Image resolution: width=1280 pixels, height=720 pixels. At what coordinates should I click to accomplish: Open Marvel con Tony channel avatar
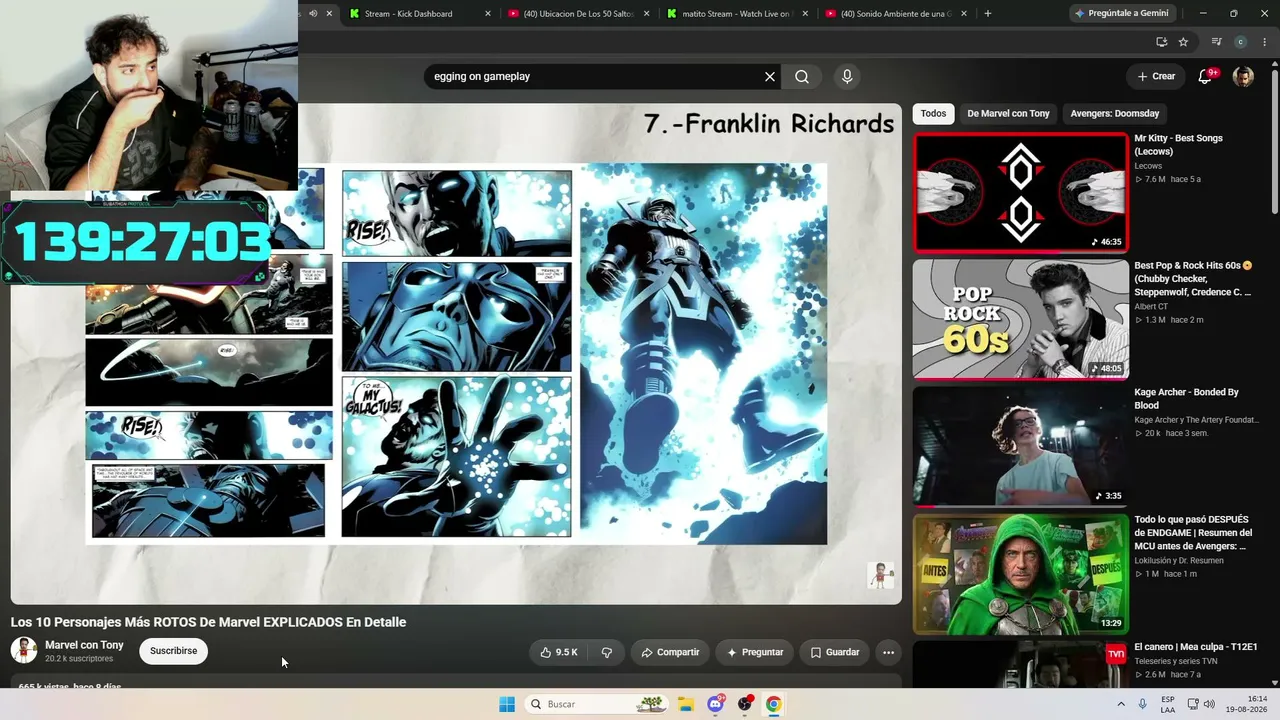(24, 650)
